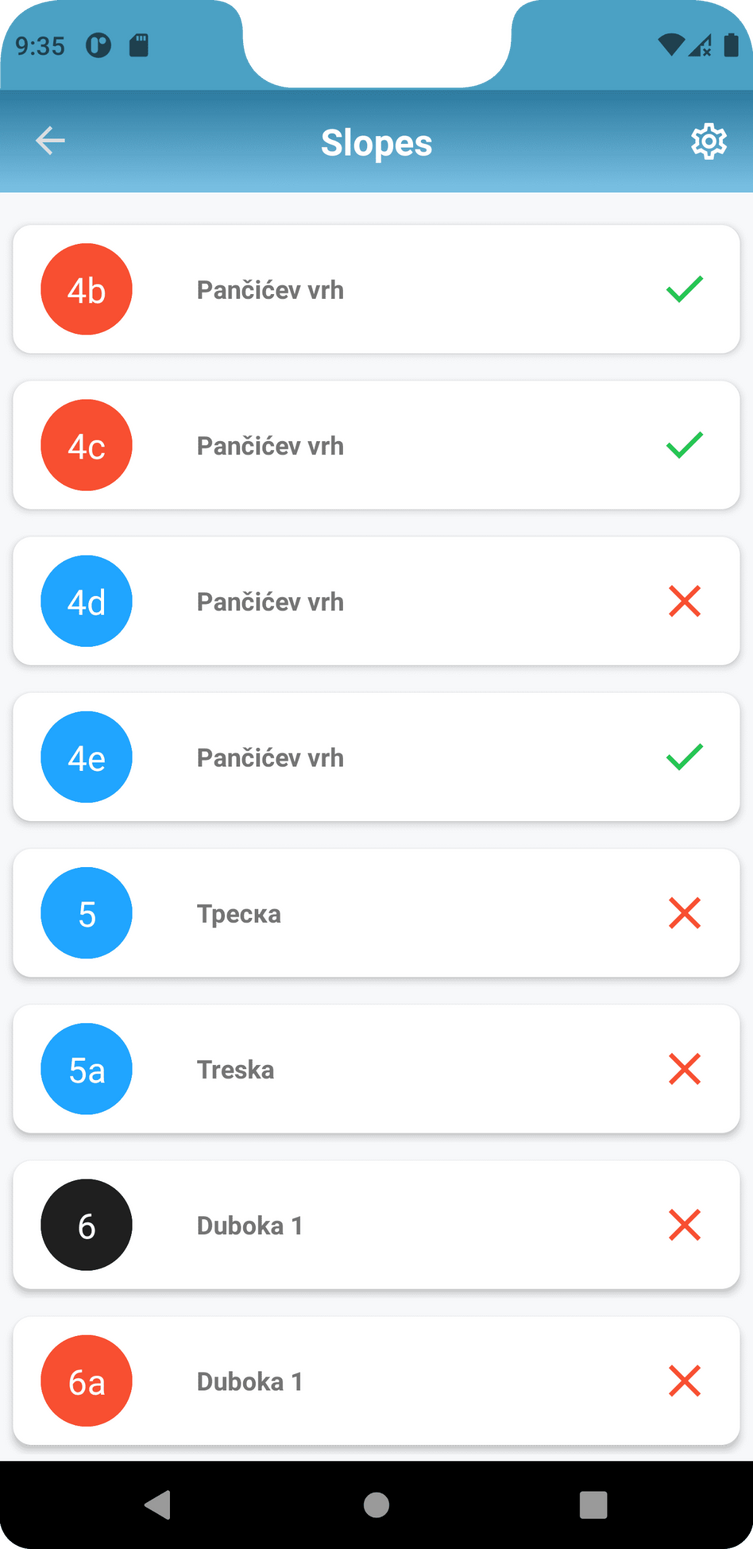Tap the black 6 slope badge
753x1549 pixels.
point(86,1225)
